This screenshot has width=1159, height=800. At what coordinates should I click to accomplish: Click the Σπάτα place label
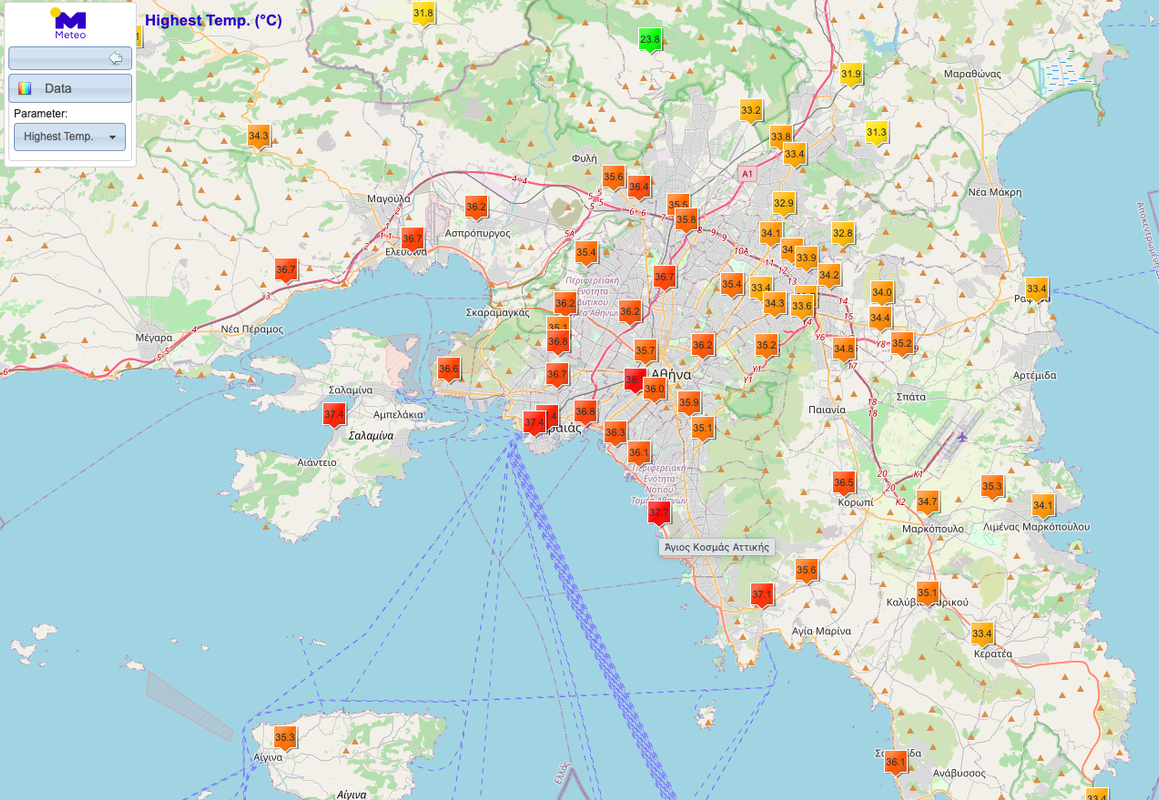[x=911, y=397]
